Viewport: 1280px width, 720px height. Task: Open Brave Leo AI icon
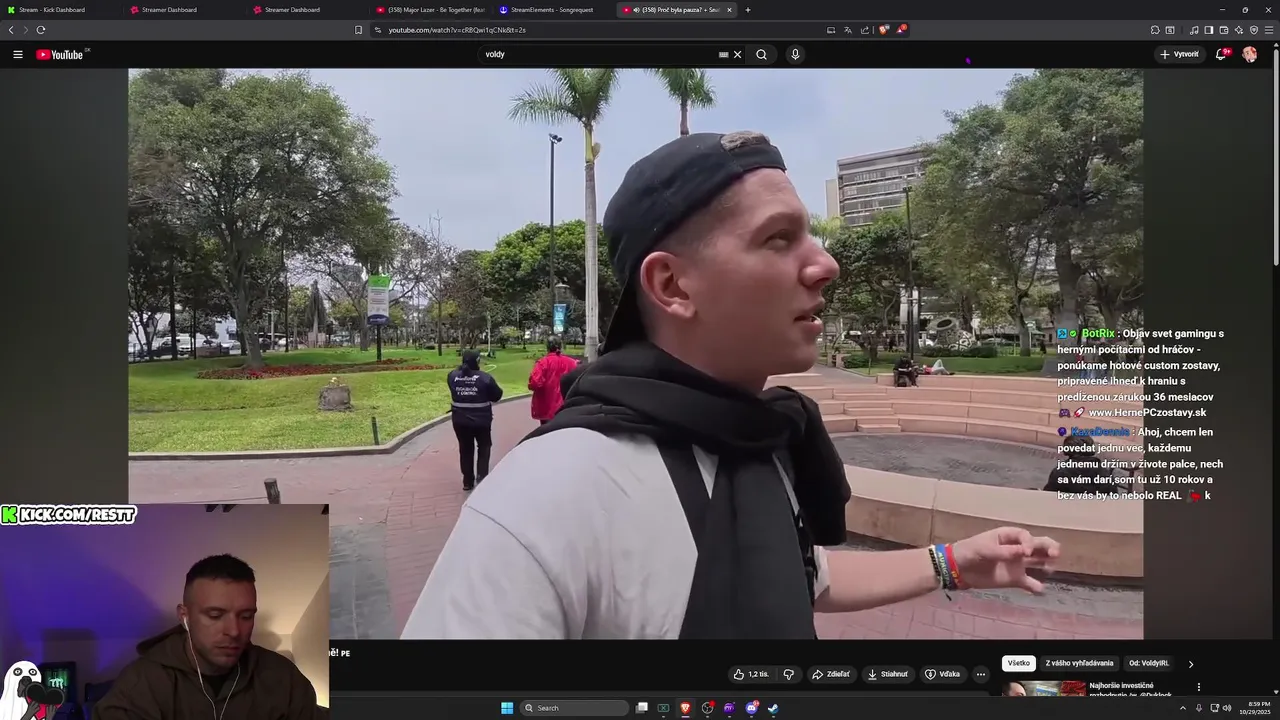[x=1239, y=30]
